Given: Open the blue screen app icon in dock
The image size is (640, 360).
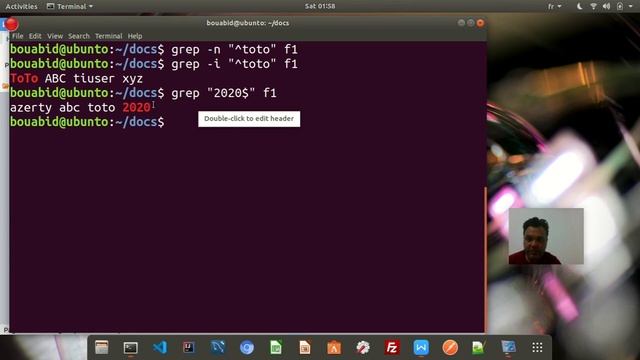Looking at the screenshot, I should 508,348.
